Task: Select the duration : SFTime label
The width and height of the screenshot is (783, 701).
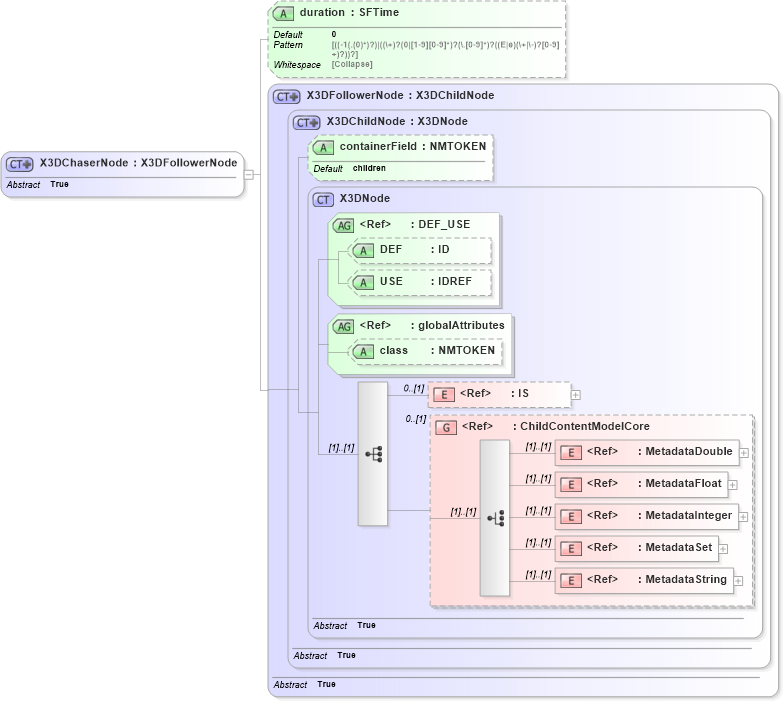Action: (x=349, y=12)
